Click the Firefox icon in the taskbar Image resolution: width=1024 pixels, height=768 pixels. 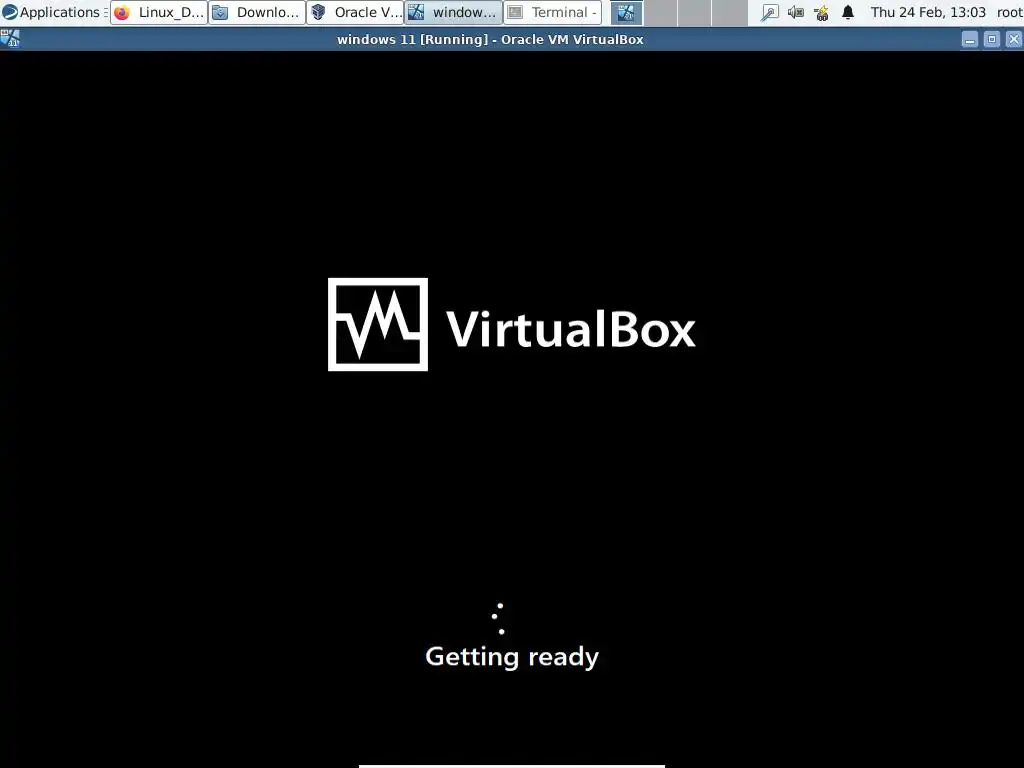click(x=122, y=12)
